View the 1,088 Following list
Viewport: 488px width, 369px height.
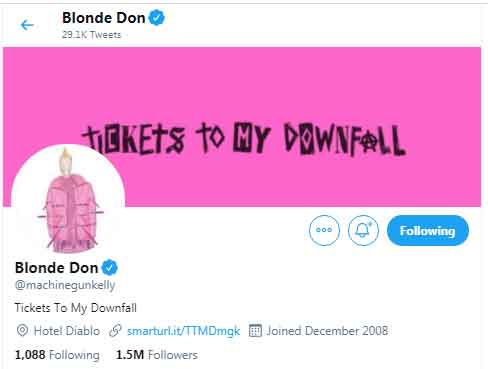[x=57, y=355]
